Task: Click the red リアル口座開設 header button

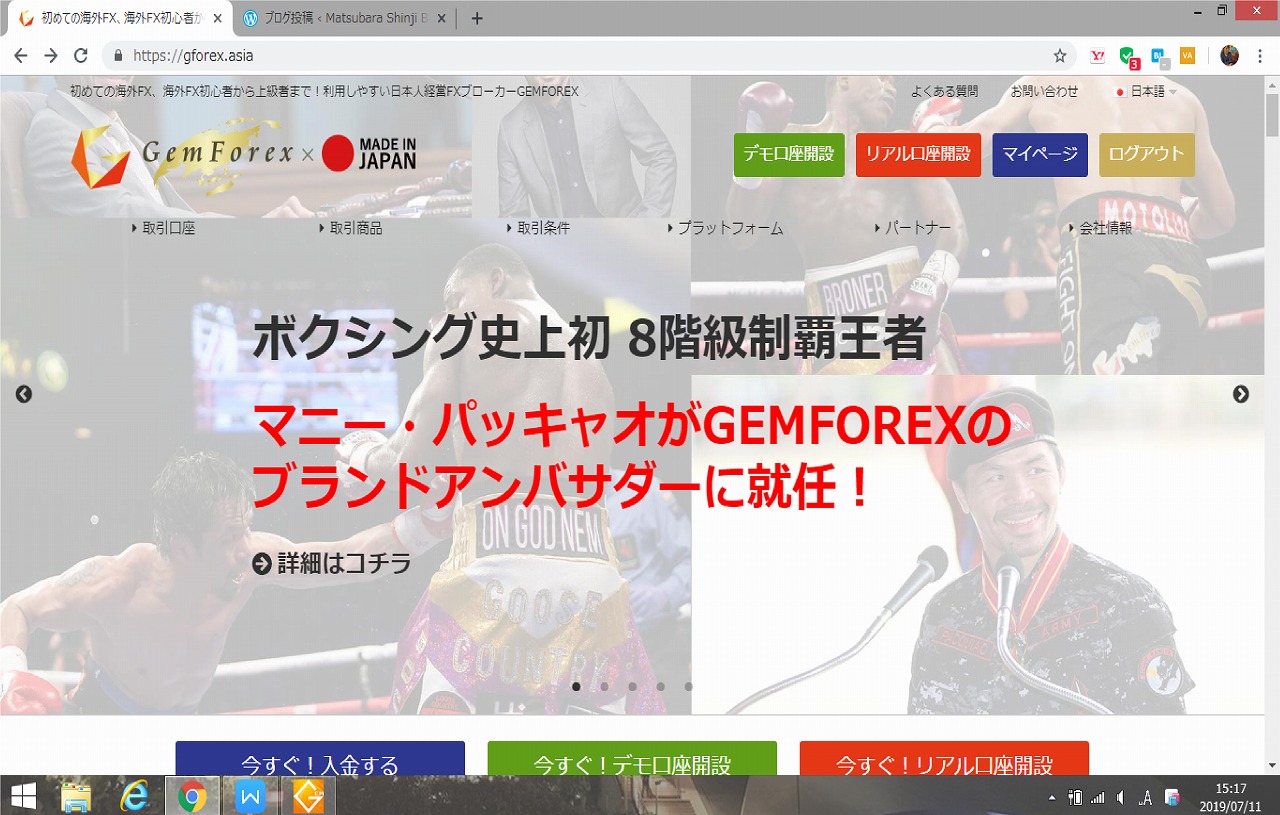Action: coord(918,155)
